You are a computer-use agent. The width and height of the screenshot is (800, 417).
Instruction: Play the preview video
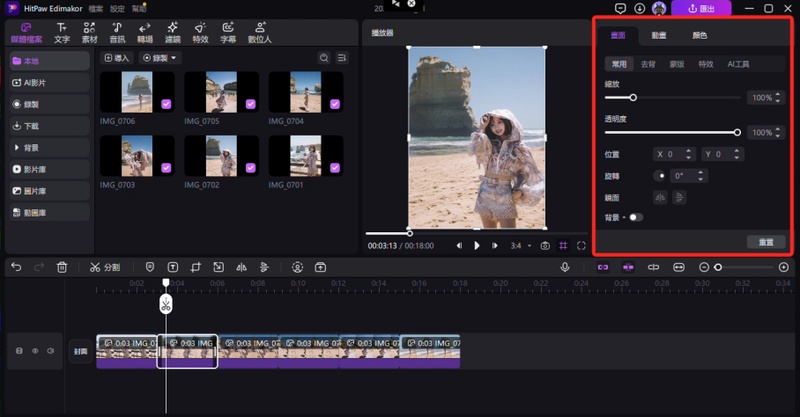click(477, 246)
